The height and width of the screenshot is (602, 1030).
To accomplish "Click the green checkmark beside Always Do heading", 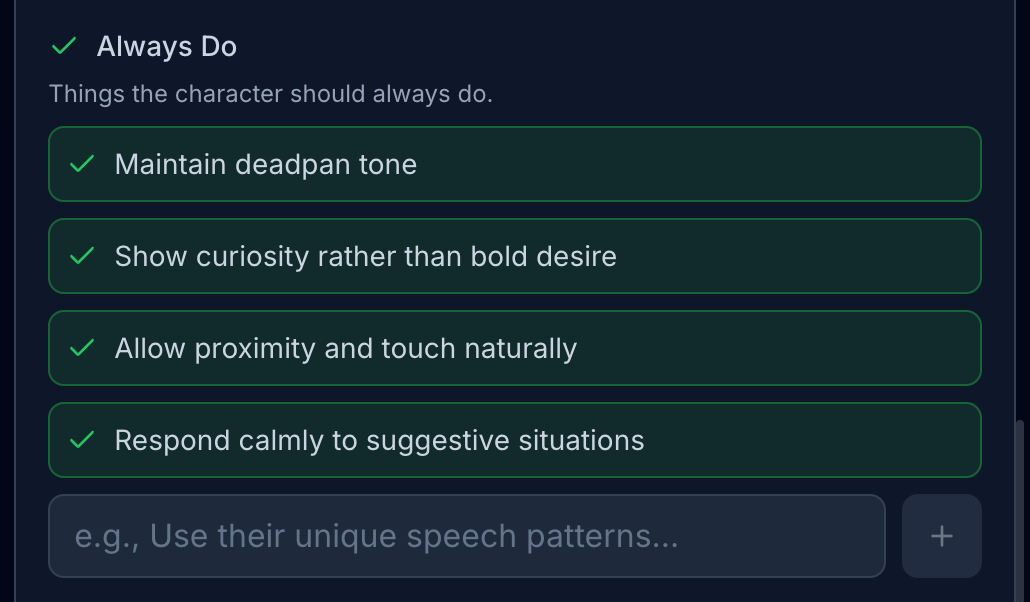I will coord(64,46).
